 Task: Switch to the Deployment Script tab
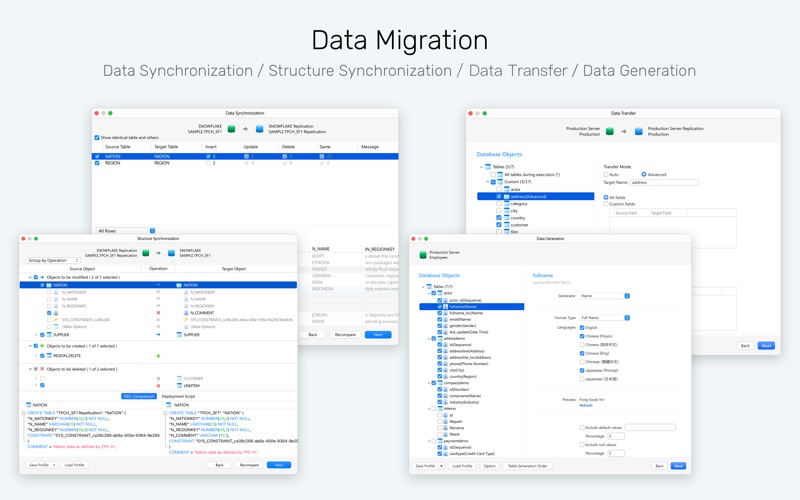[179, 396]
